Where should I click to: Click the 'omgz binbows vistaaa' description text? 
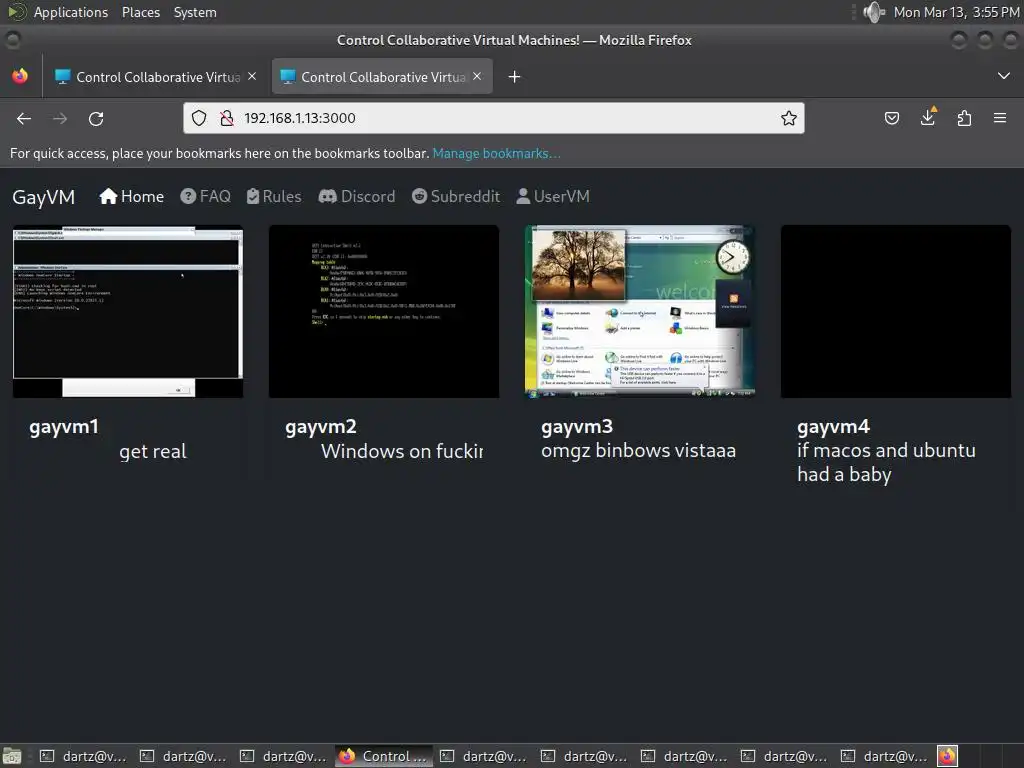point(639,451)
